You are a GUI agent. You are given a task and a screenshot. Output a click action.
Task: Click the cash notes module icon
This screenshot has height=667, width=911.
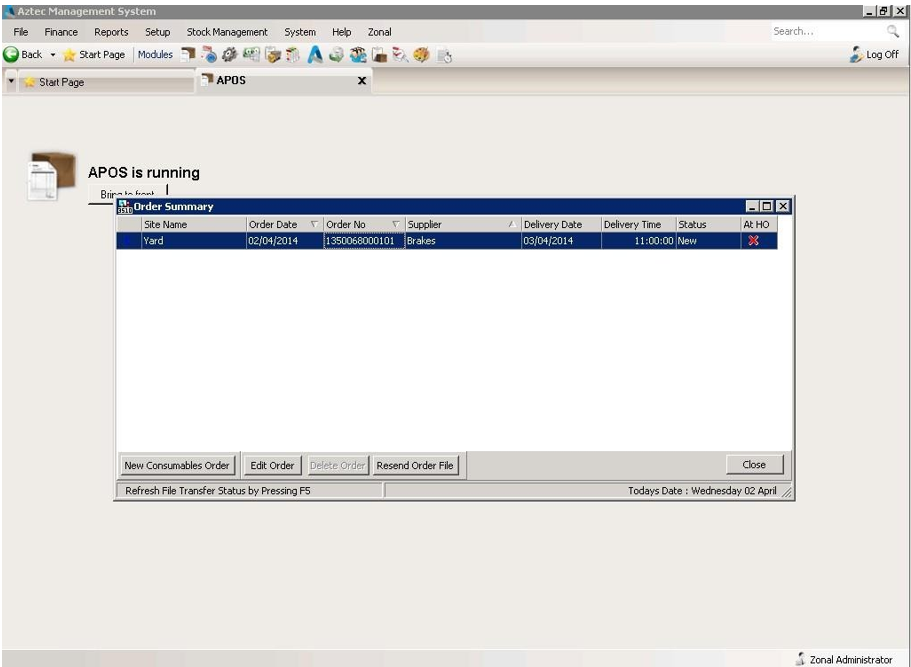[249, 55]
